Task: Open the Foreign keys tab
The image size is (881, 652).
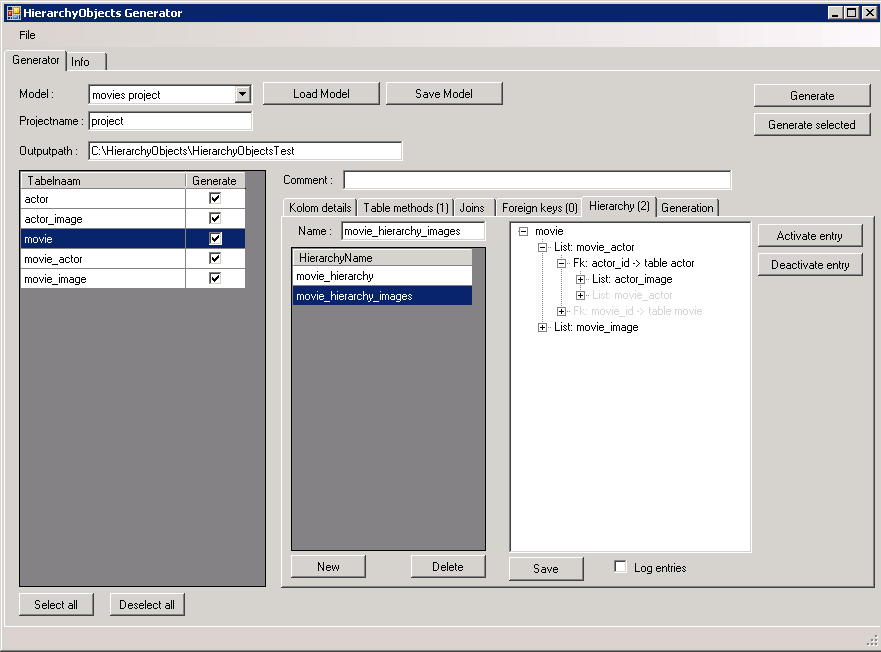Action: click(x=539, y=208)
